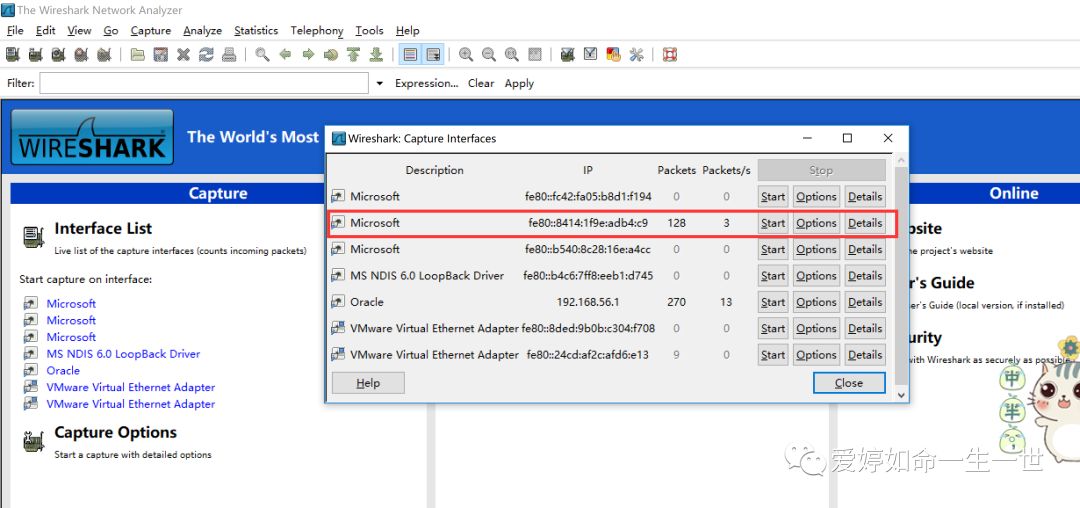Open Details for fe80::8414:1f9e:adb4:c9 interface
Viewport: 1080px width, 508px height.
pyautogui.click(x=865, y=223)
